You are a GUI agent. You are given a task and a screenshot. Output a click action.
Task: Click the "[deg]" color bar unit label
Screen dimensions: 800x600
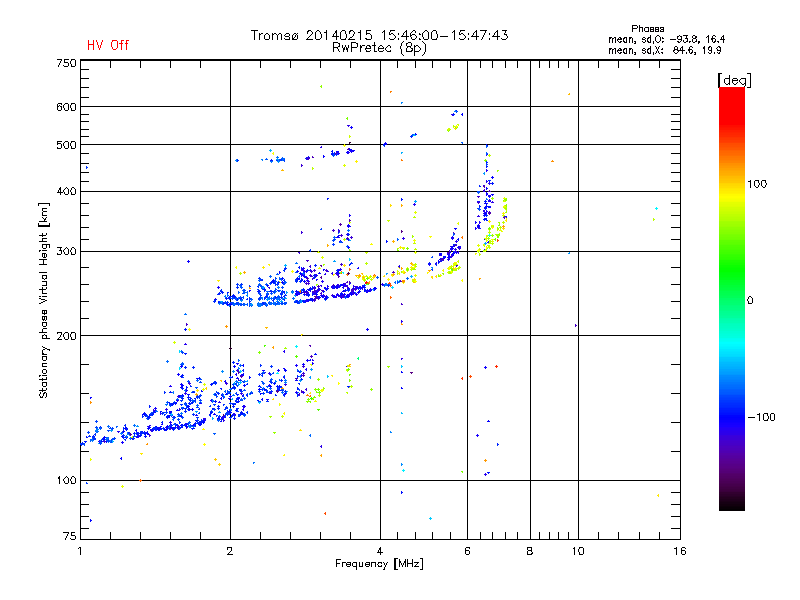[734, 80]
